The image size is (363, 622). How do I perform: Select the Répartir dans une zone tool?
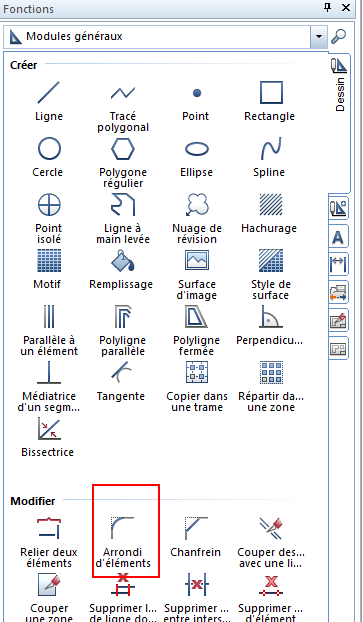tap(271, 386)
